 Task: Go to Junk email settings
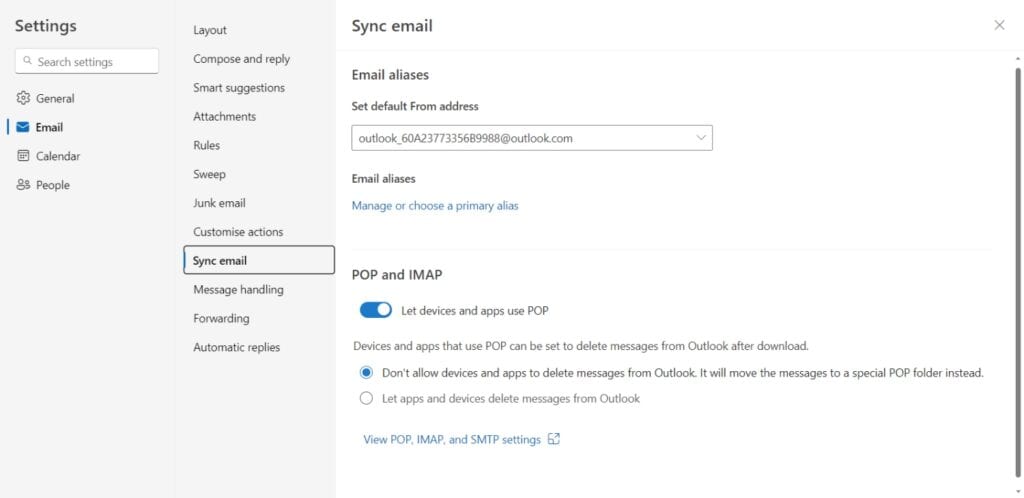[x=219, y=203]
